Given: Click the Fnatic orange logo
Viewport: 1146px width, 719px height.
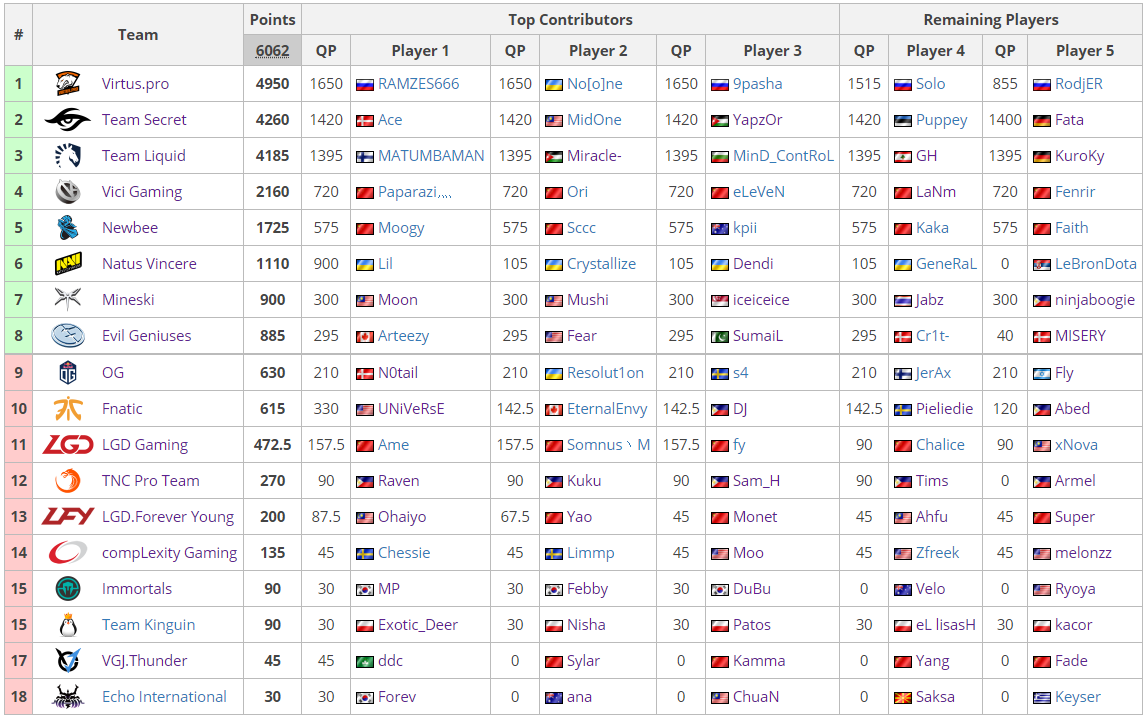Looking at the screenshot, I should (x=68, y=408).
